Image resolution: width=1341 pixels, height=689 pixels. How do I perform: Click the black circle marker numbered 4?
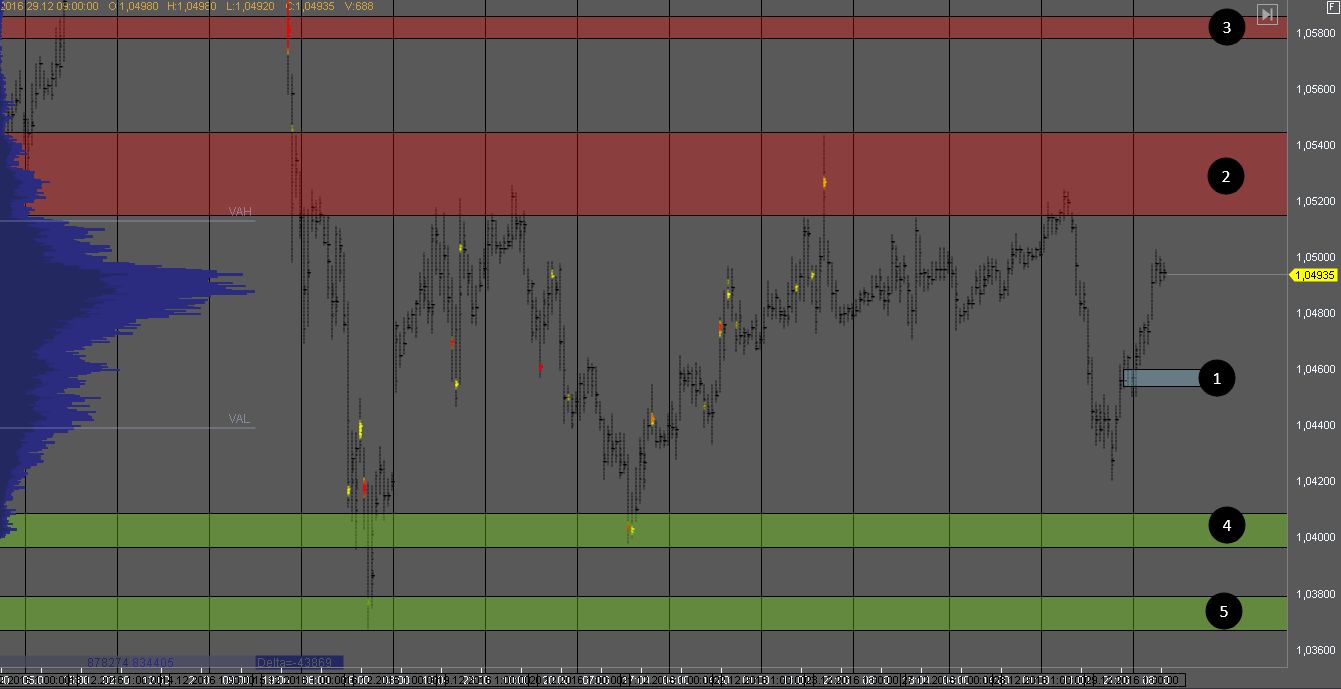coord(1226,524)
